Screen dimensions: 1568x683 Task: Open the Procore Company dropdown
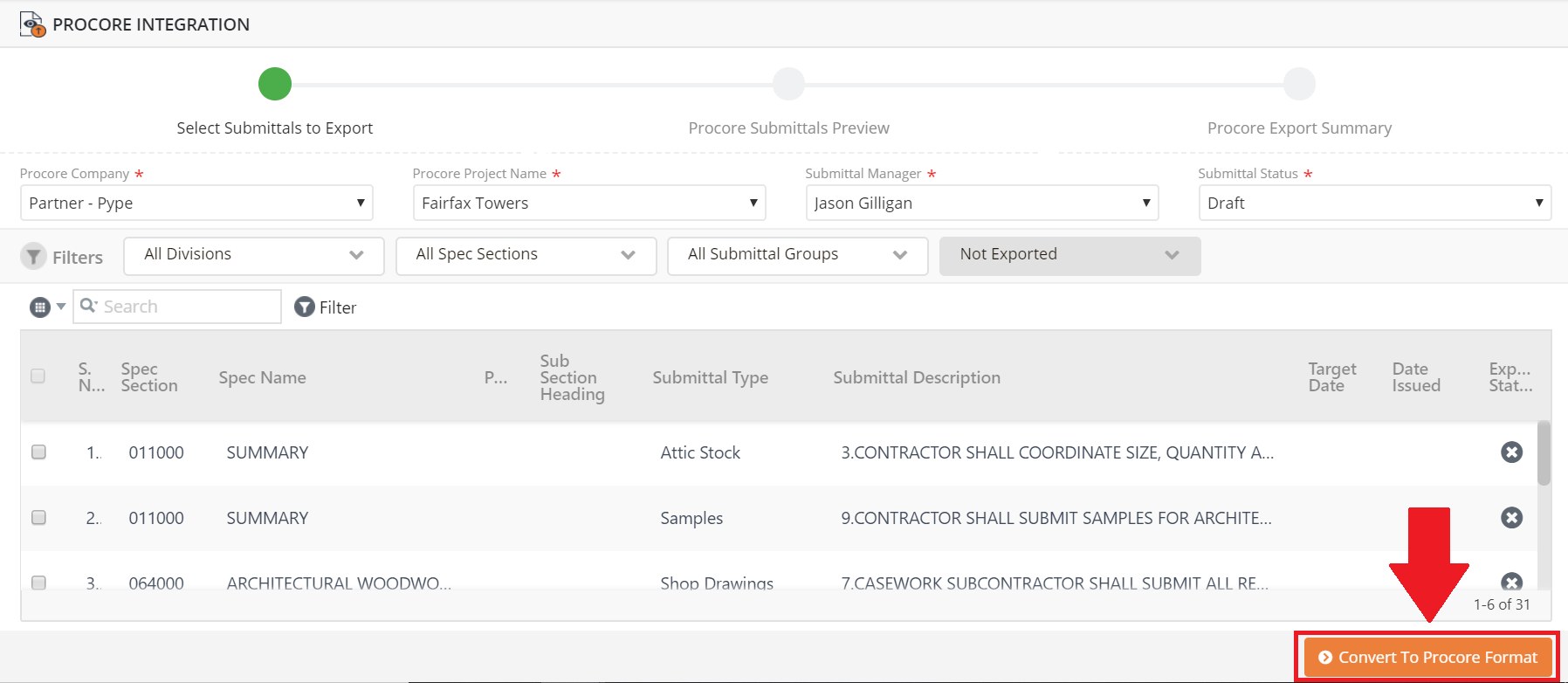(196, 203)
